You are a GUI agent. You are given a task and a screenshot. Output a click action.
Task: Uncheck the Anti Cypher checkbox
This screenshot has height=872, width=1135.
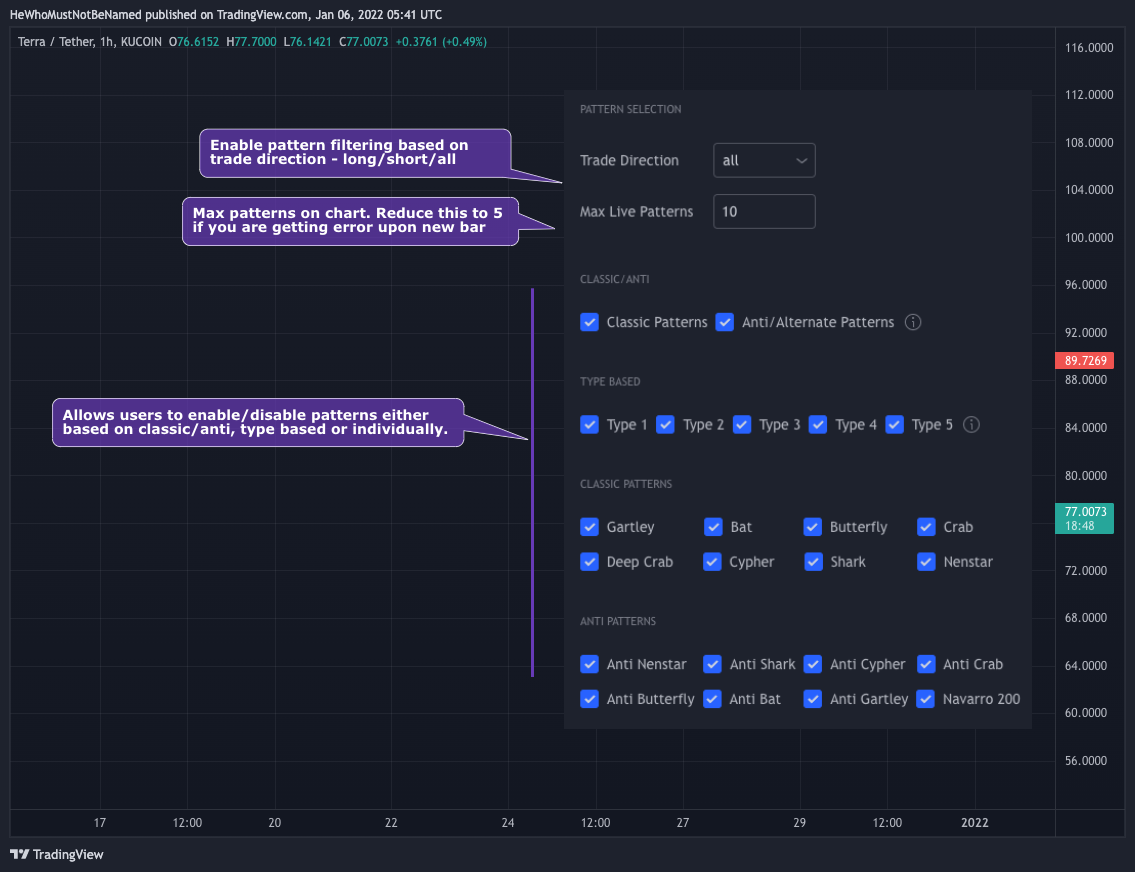[x=813, y=664]
